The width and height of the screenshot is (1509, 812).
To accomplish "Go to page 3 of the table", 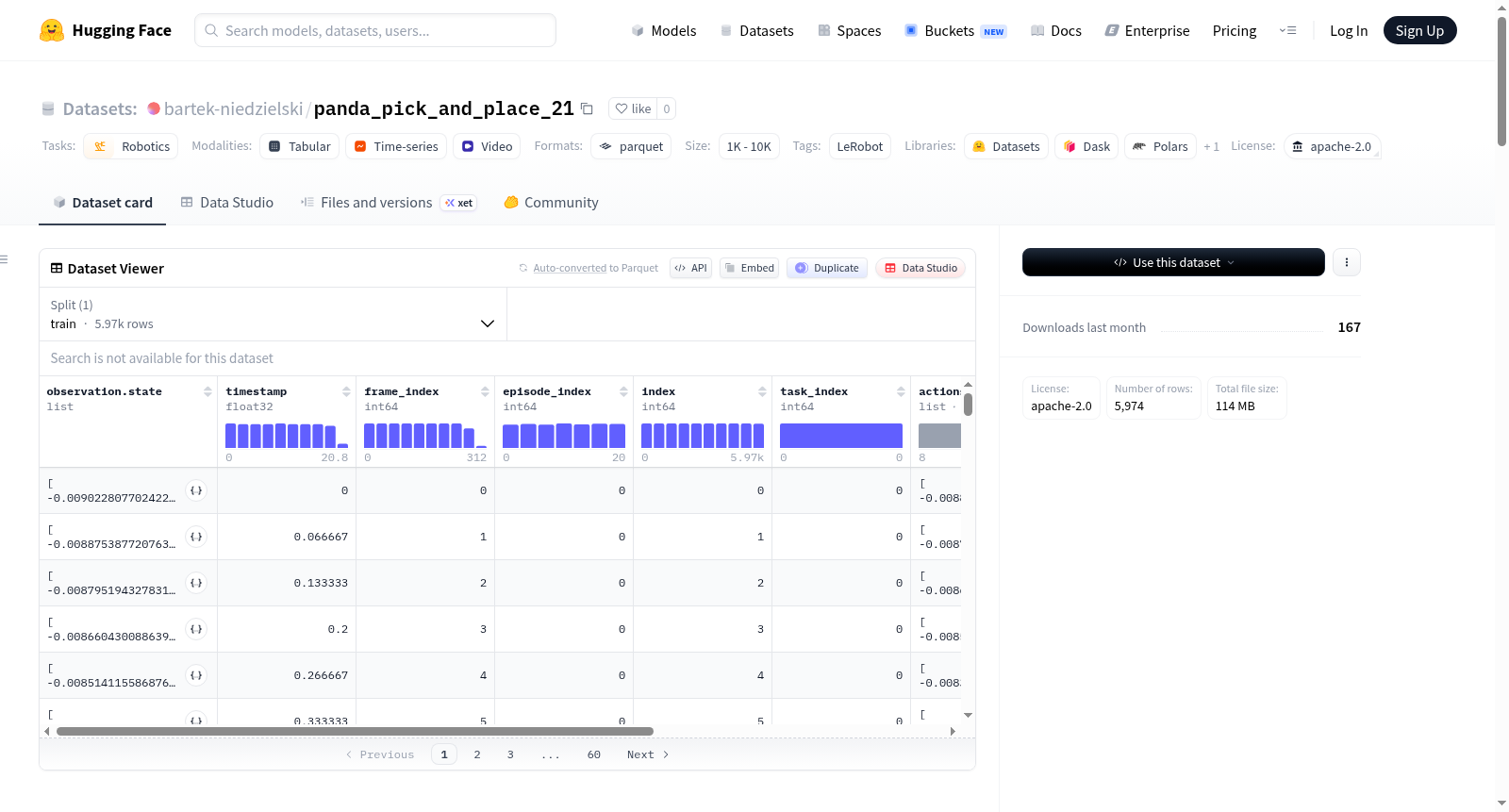I will [x=510, y=754].
